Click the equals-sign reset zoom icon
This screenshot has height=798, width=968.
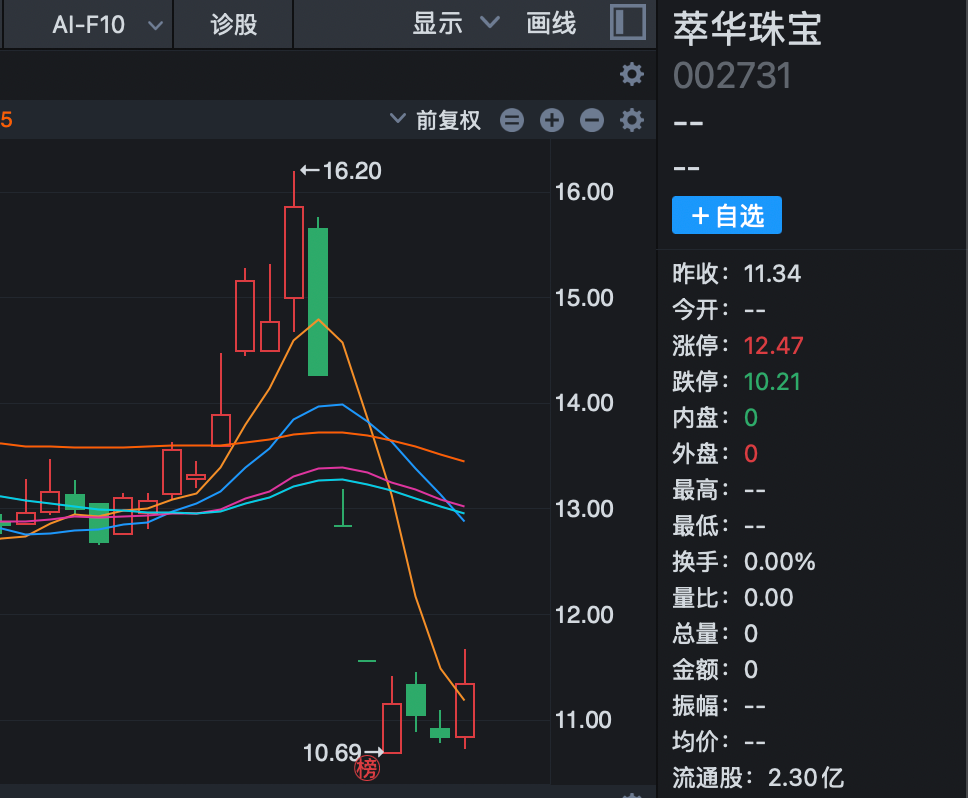pyautogui.click(x=512, y=121)
